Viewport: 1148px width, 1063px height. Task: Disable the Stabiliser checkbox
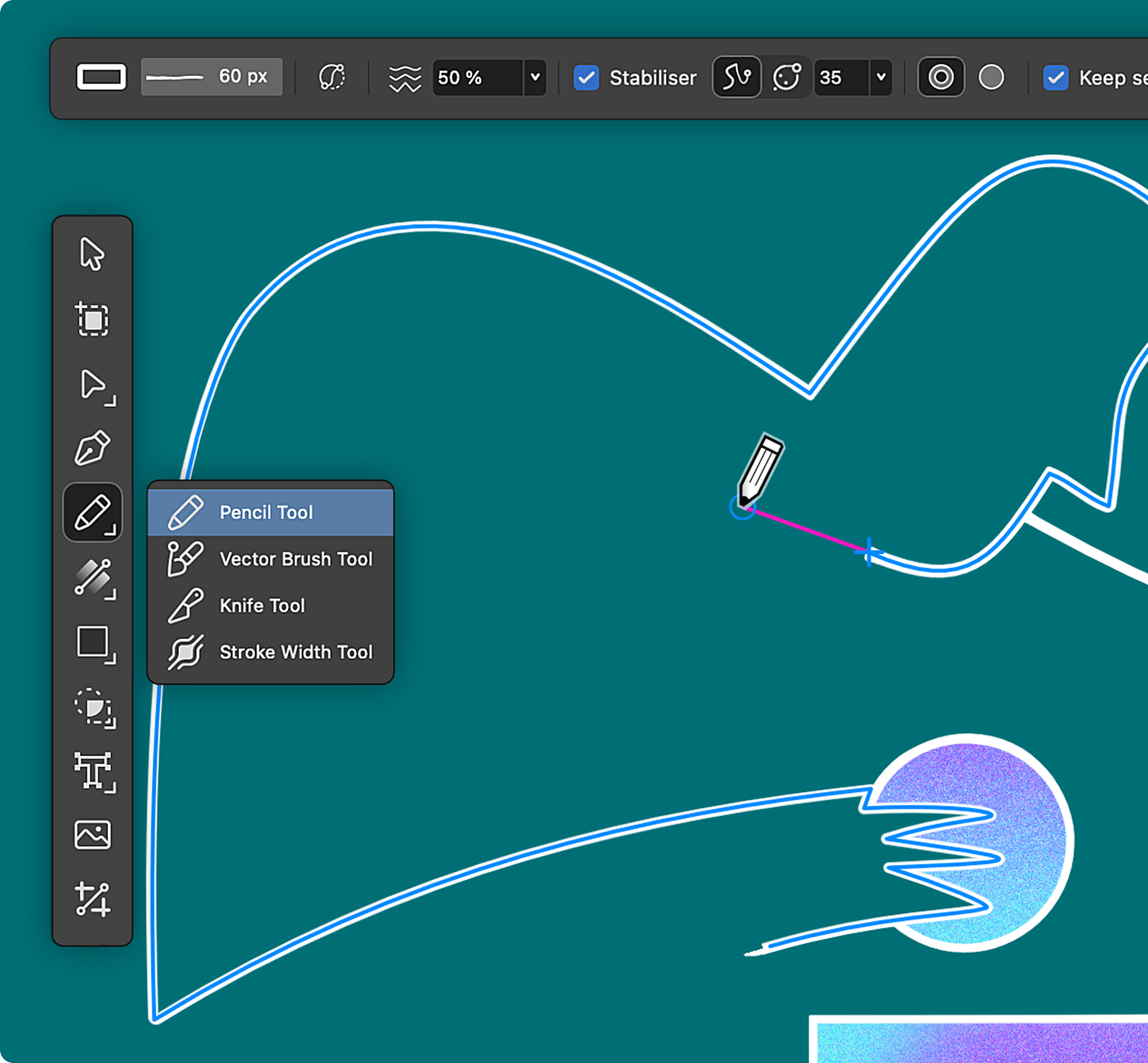click(x=585, y=77)
